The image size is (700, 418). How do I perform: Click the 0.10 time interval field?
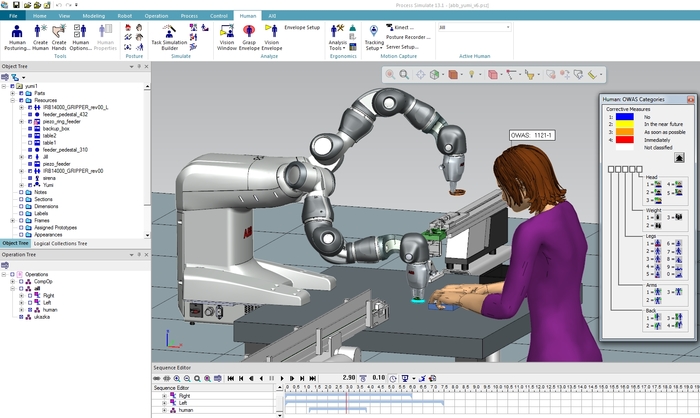[379, 378]
